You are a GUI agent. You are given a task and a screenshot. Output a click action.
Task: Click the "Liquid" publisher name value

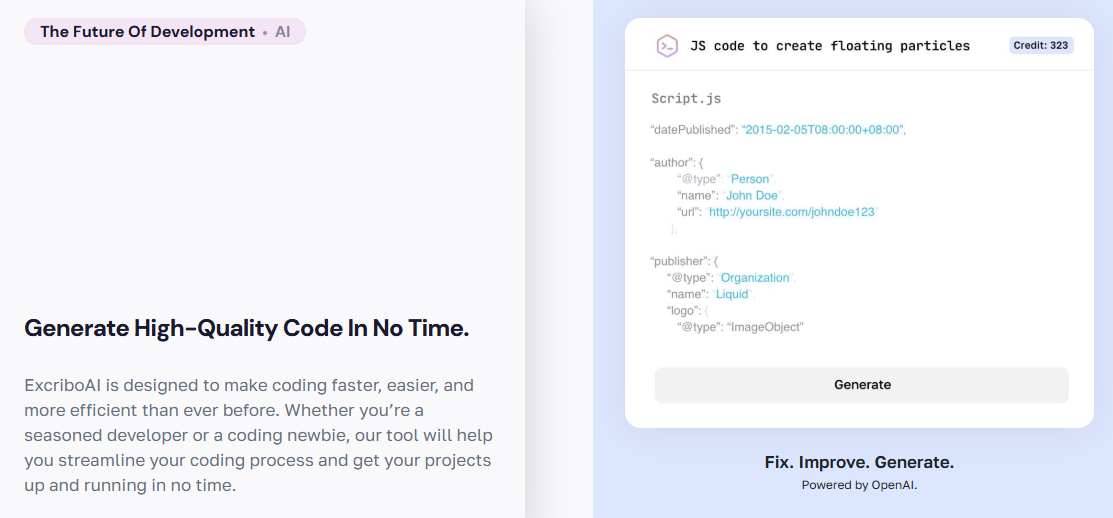(x=734, y=294)
